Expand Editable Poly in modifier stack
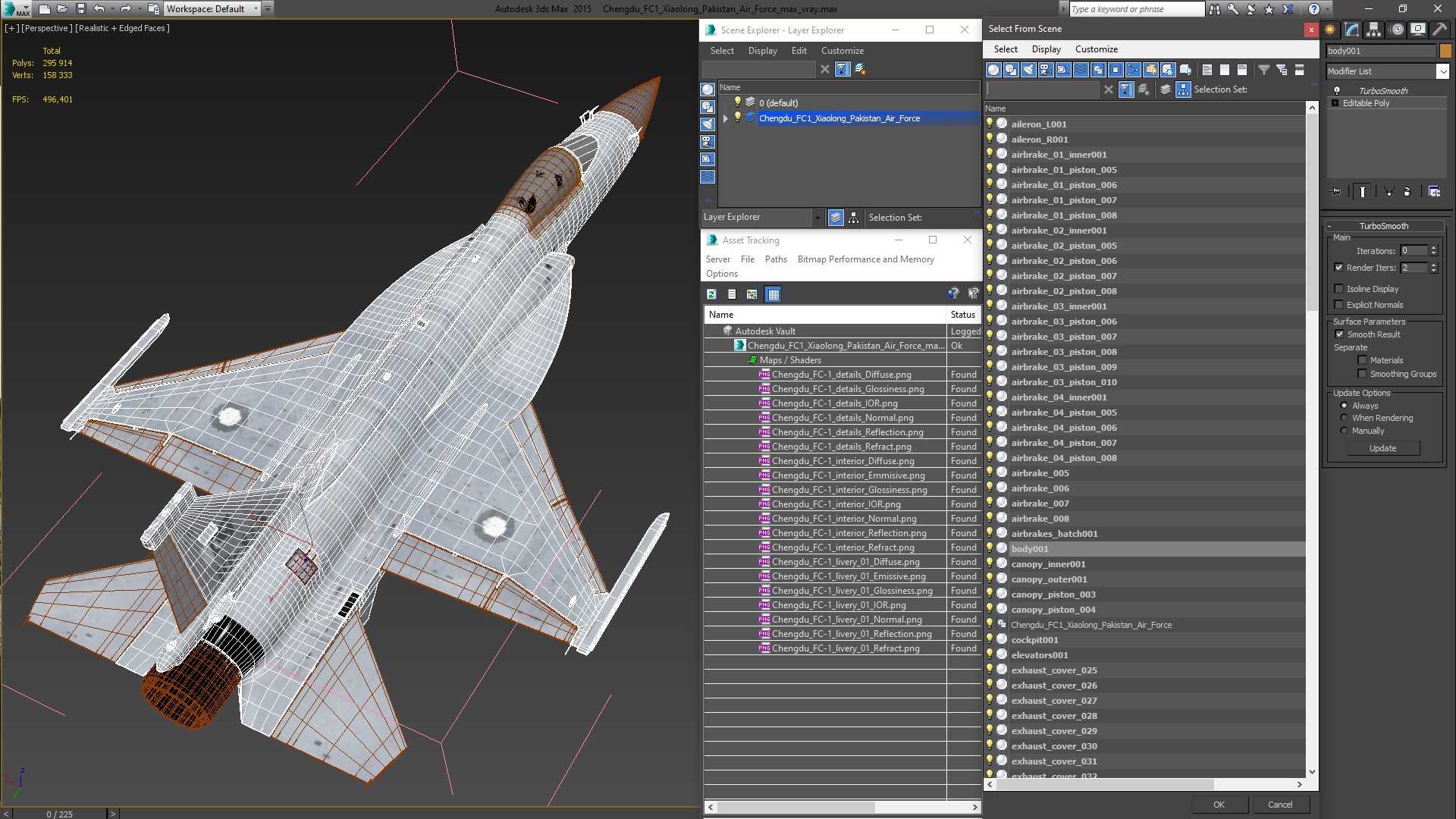 1335,103
